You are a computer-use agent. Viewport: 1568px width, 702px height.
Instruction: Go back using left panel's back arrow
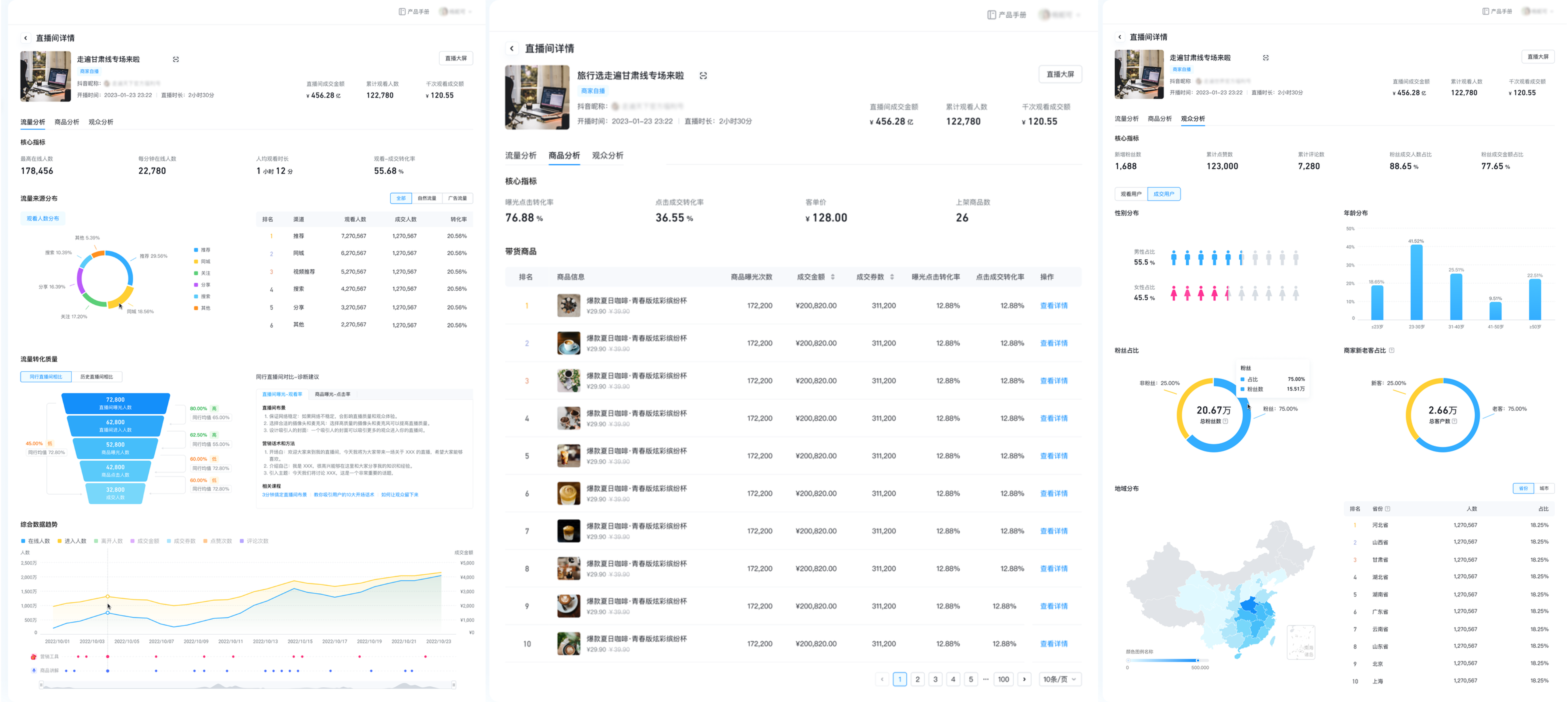pos(26,38)
